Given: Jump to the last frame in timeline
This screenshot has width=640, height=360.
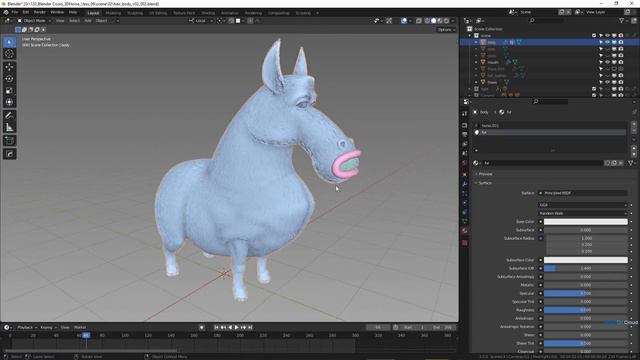Looking at the screenshot, I should click(250, 327).
